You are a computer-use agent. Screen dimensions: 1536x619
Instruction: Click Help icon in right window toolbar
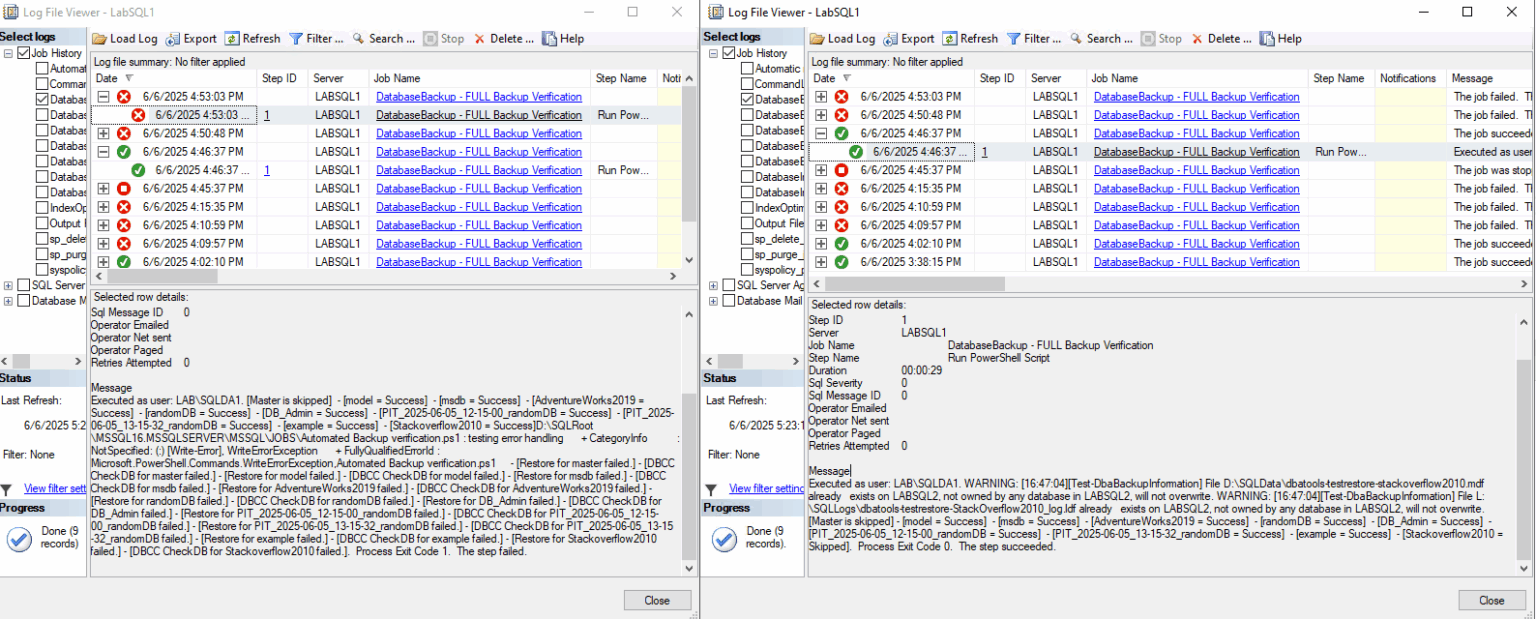(x=1268, y=39)
